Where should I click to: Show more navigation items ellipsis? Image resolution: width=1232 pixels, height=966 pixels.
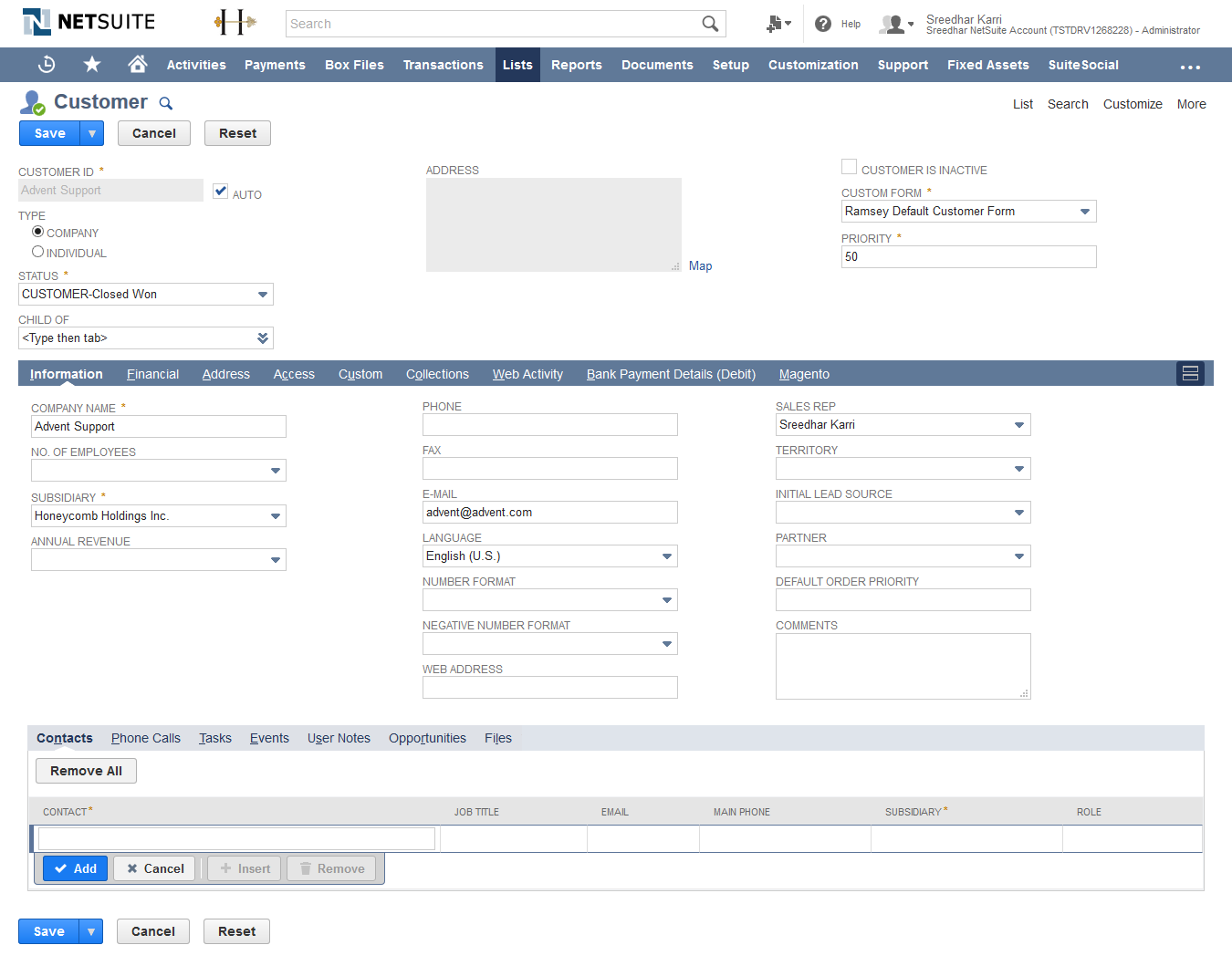pyautogui.click(x=1190, y=67)
